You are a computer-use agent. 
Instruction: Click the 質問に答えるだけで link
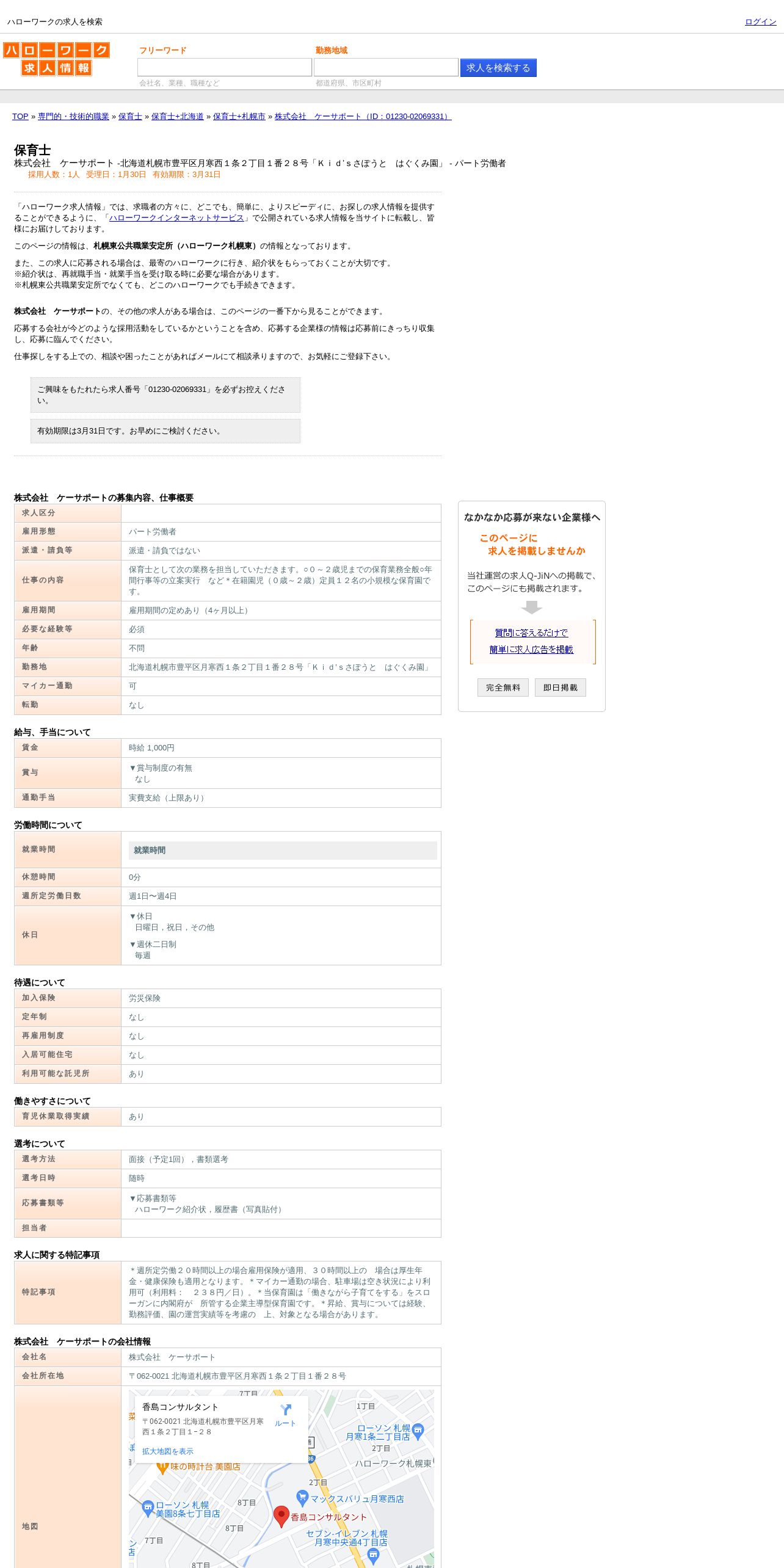(531, 633)
